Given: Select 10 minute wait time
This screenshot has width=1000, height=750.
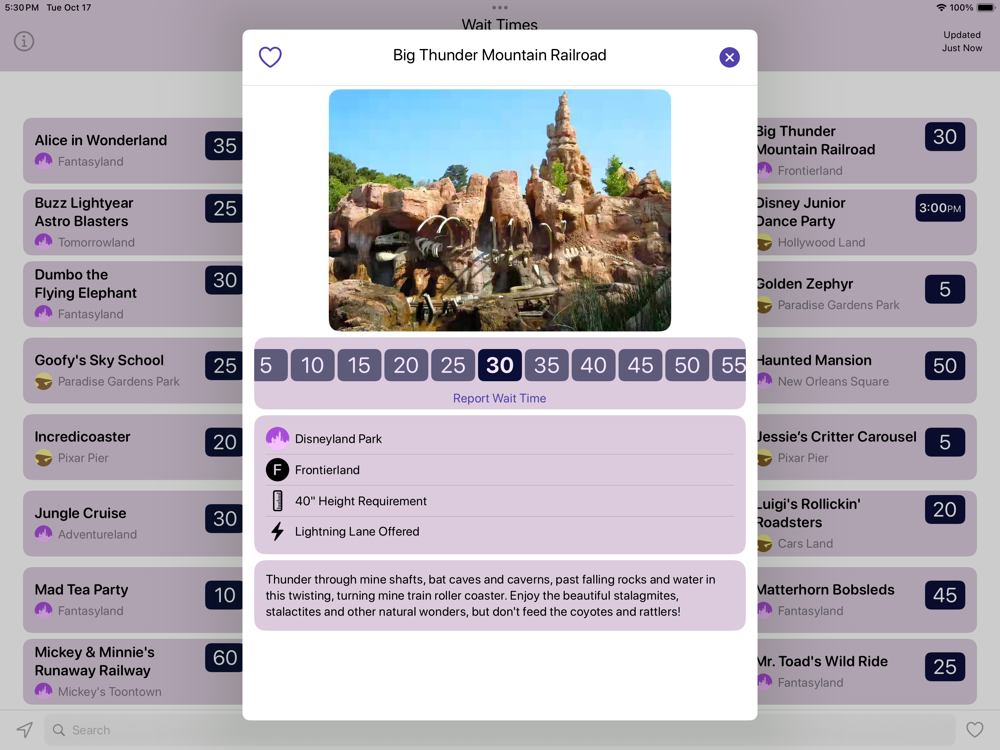Looking at the screenshot, I should pyautogui.click(x=312, y=365).
